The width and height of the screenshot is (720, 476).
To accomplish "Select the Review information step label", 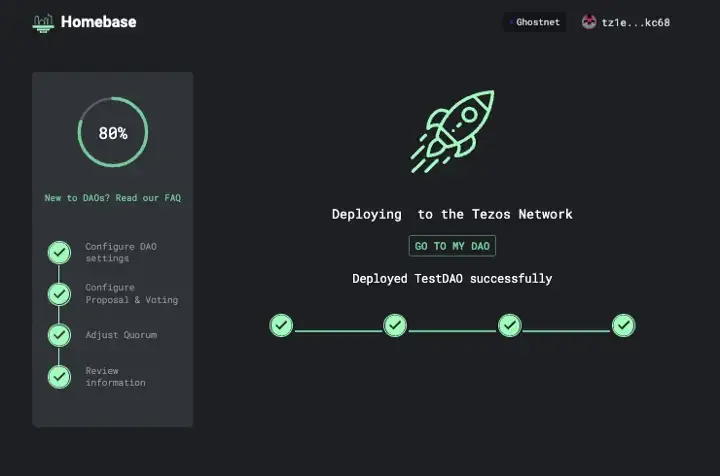I will coord(115,376).
